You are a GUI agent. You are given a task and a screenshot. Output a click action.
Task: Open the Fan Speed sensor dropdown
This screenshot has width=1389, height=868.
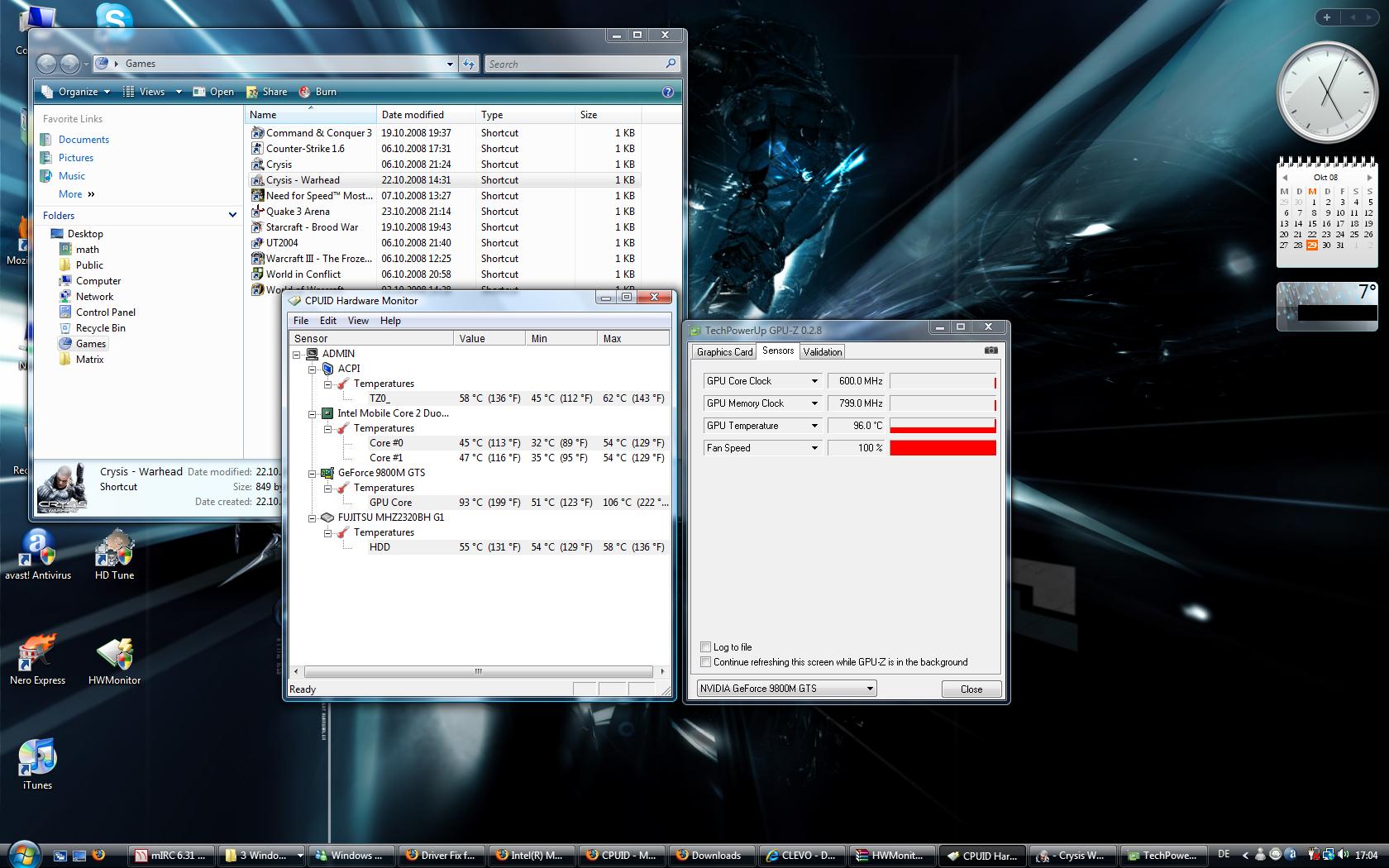[814, 448]
